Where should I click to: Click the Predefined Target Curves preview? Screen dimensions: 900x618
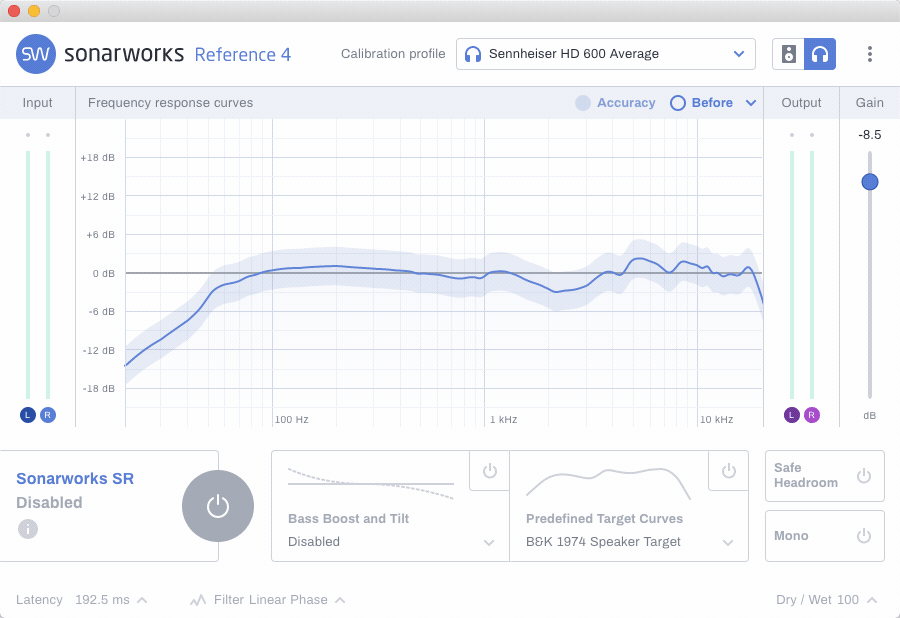608,483
